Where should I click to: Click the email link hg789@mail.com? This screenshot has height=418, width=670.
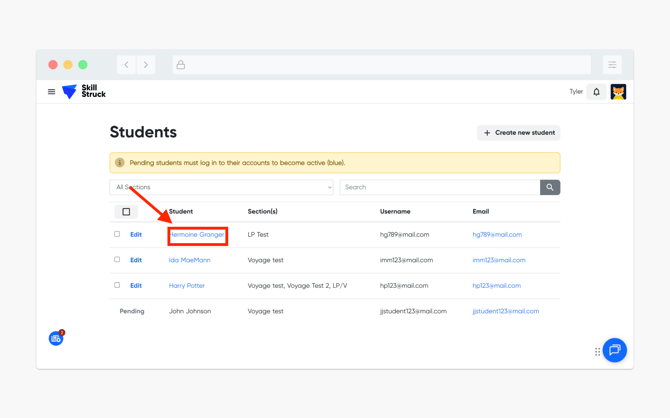click(x=497, y=235)
